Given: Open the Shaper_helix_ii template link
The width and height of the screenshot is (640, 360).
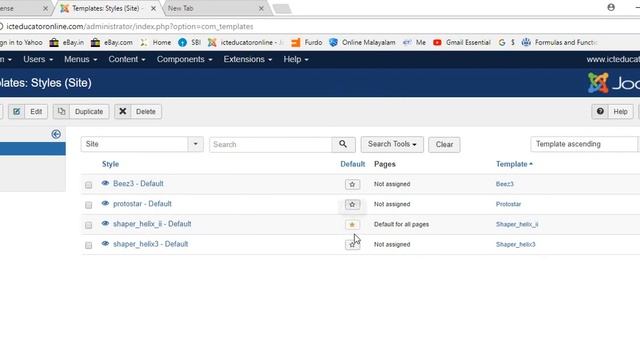Looking at the screenshot, I should [x=517, y=224].
